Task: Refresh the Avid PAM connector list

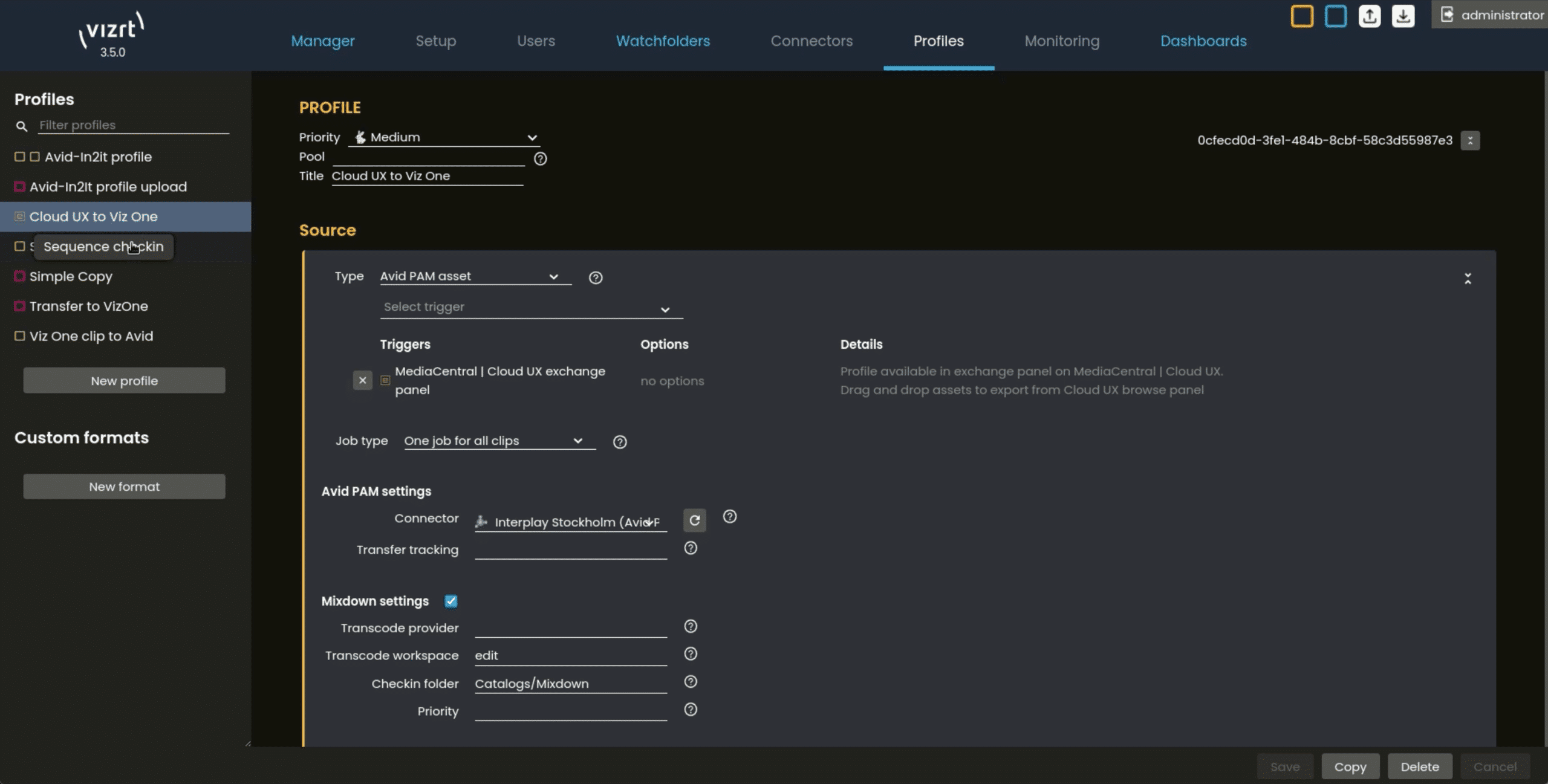Action: [x=694, y=520]
